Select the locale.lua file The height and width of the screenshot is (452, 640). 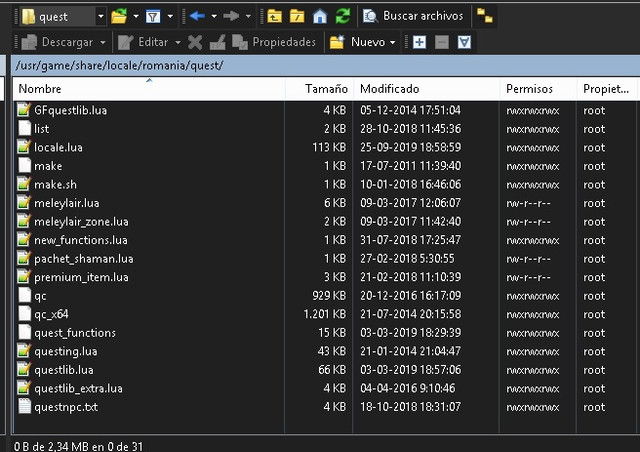tap(58, 147)
